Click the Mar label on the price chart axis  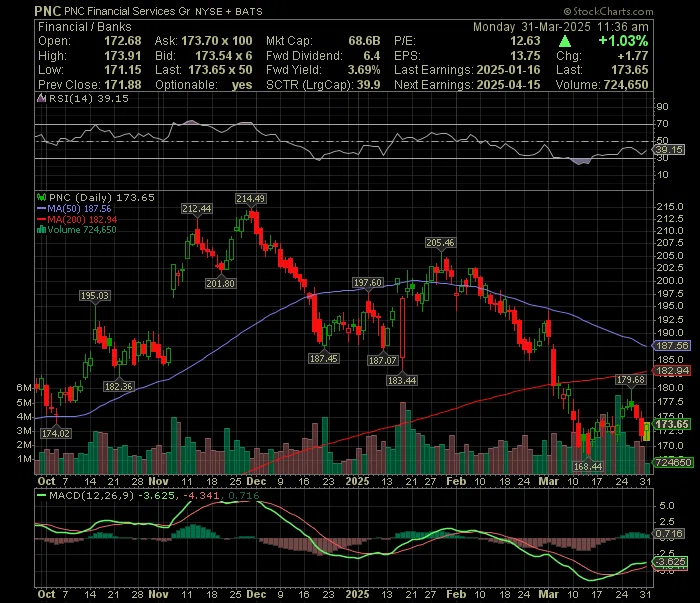click(x=549, y=482)
